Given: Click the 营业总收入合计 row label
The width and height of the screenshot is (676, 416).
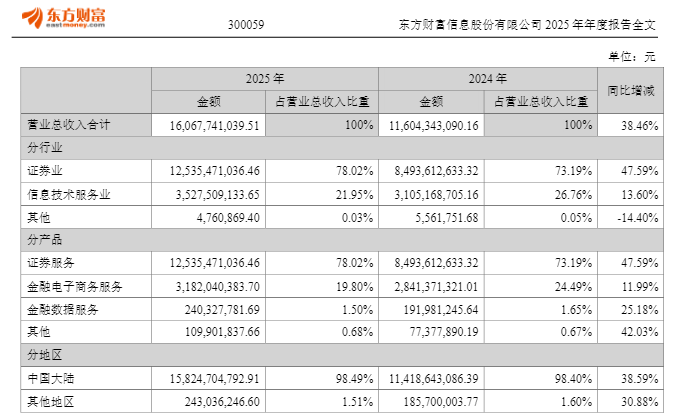Looking at the screenshot, I should [69, 125].
